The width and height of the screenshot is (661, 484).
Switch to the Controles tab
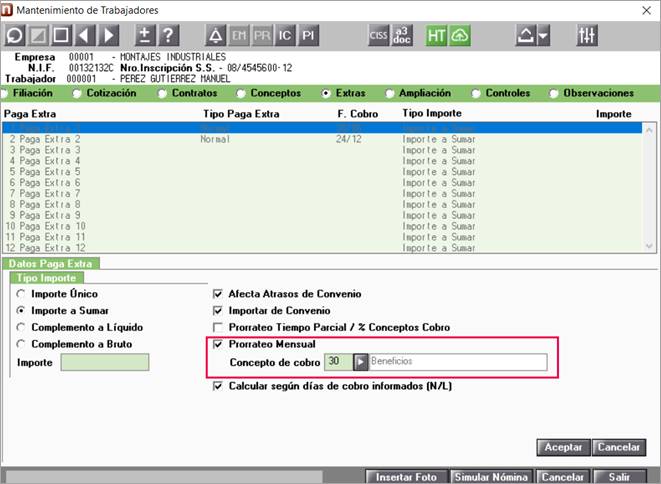click(501, 93)
